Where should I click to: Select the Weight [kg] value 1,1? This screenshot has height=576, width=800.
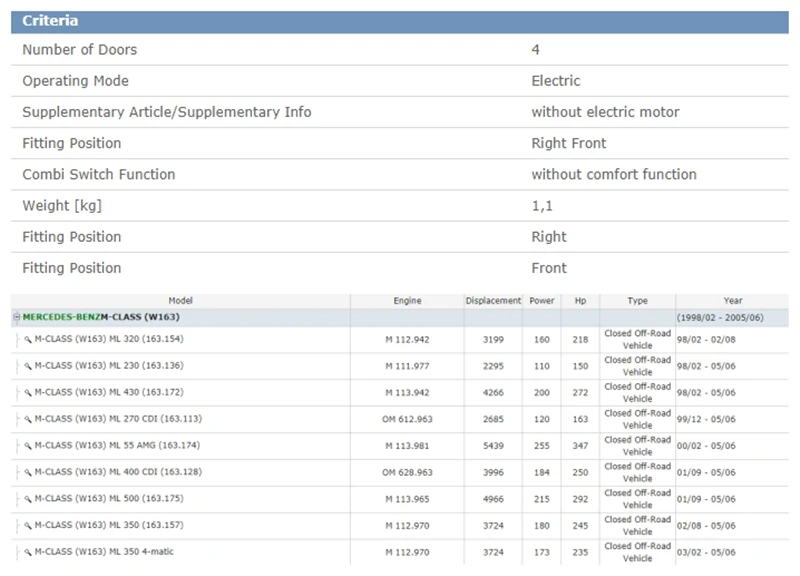pos(542,206)
